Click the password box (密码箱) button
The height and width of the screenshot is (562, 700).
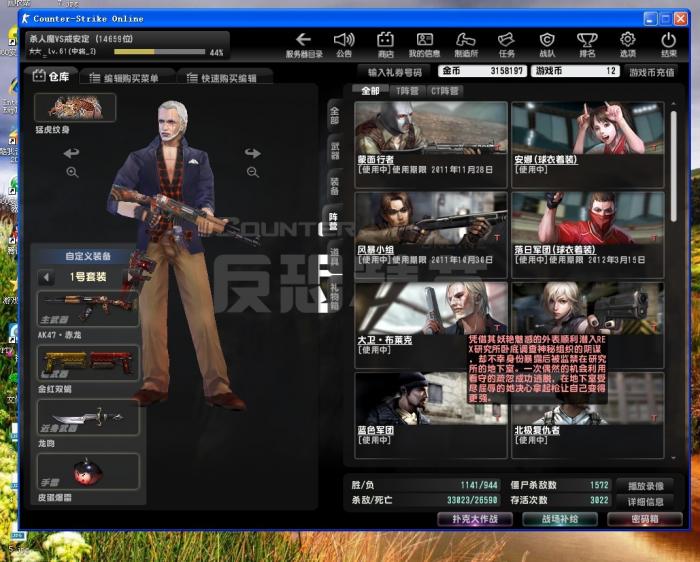pyautogui.click(x=645, y=519)
